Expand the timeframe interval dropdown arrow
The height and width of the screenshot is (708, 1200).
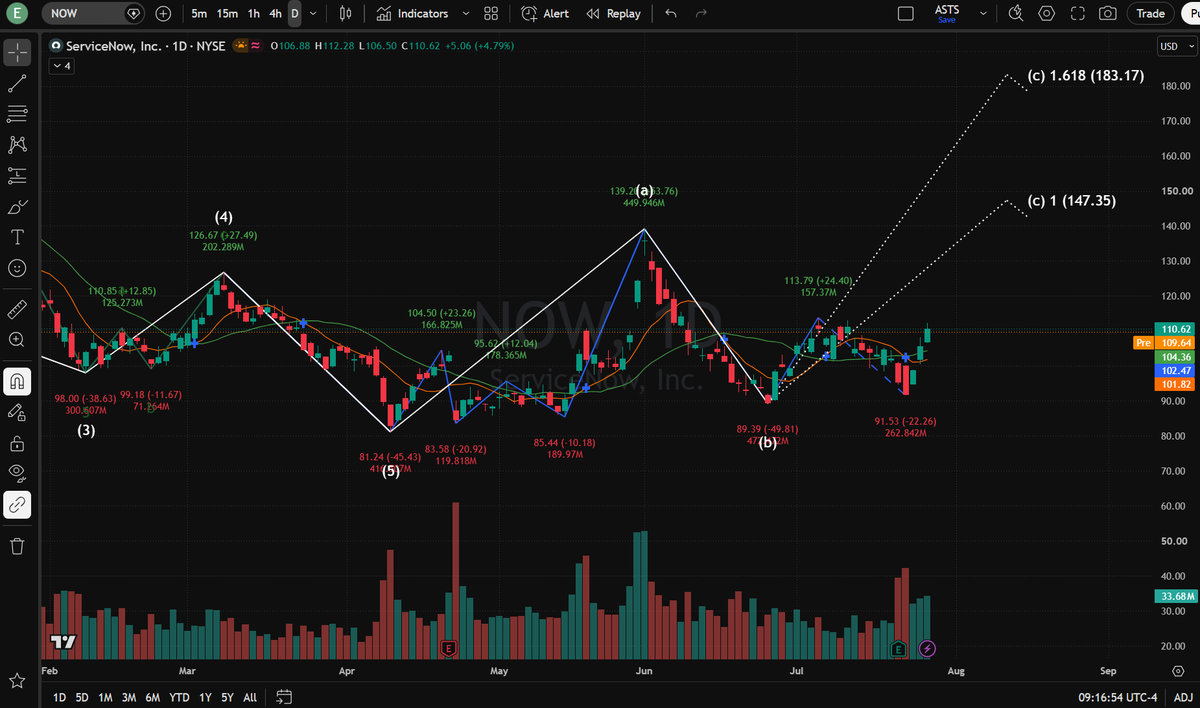click(x=315, y=14)
